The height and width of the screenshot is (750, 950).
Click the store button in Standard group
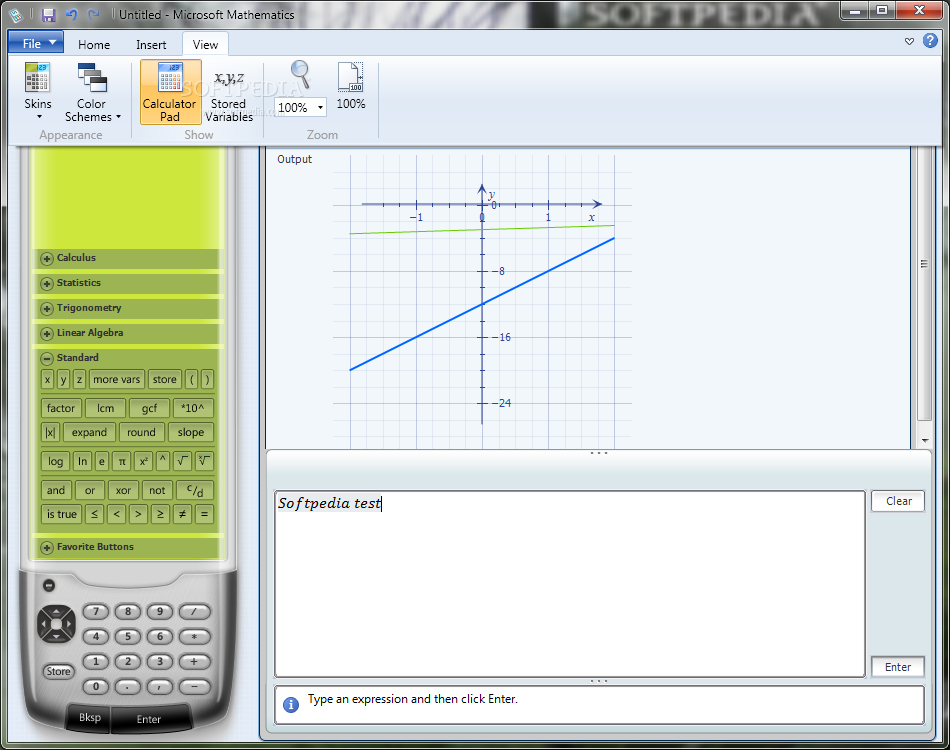tap(164, 380)
